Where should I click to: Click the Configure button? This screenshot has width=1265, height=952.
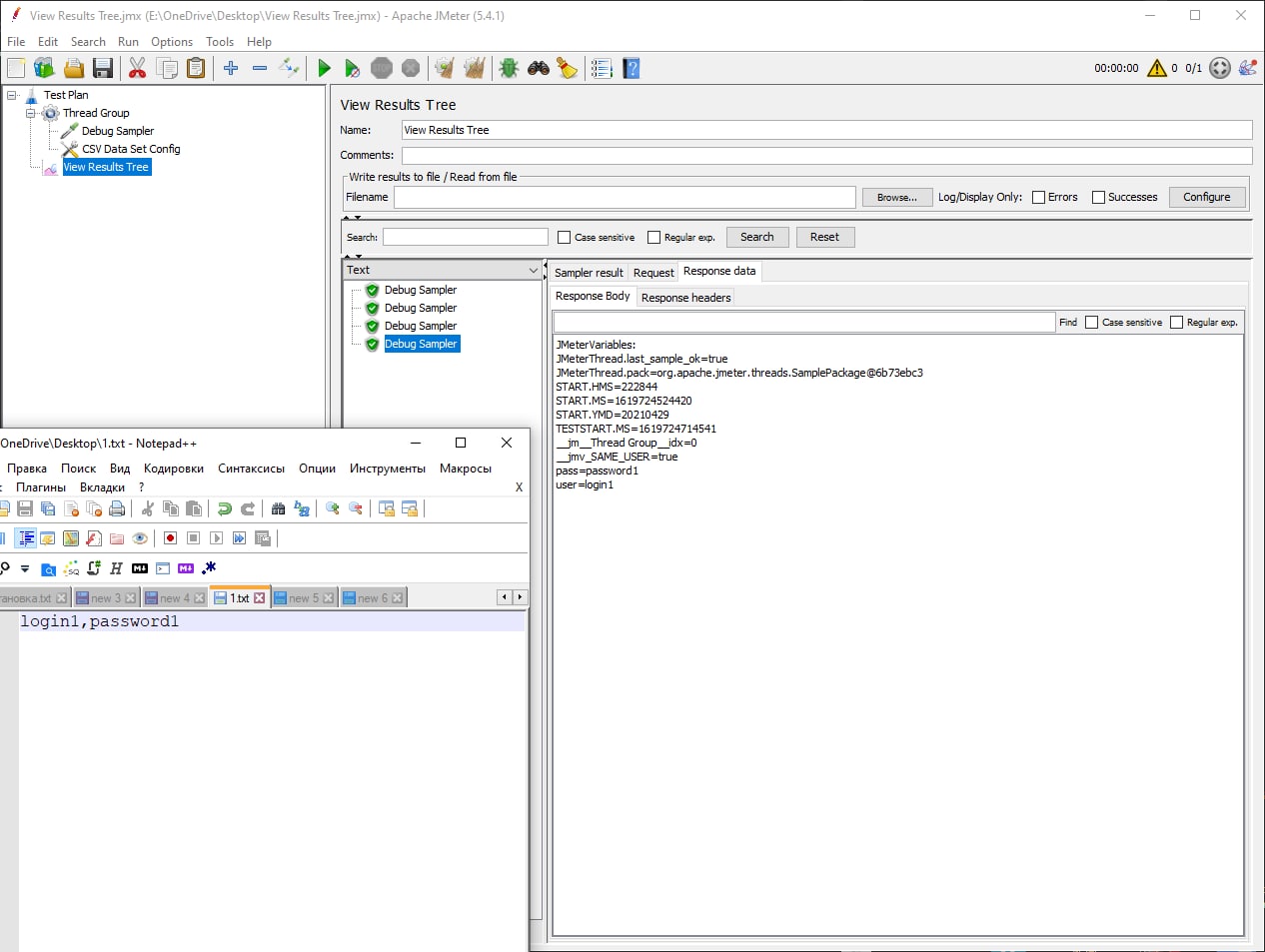pos(1207,197)
